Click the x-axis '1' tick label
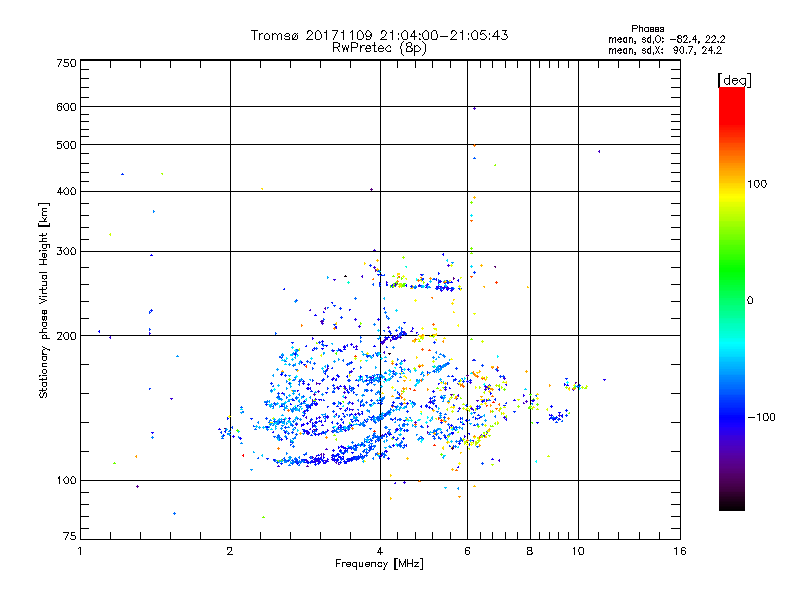The width and height of the screenshot is (800, 600). [80, 551]
